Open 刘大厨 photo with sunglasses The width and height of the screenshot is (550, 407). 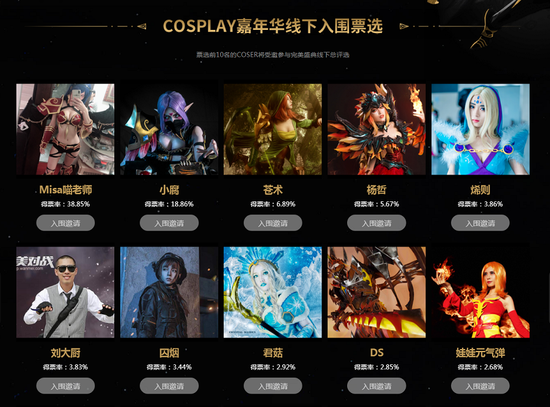pos(65,292)
